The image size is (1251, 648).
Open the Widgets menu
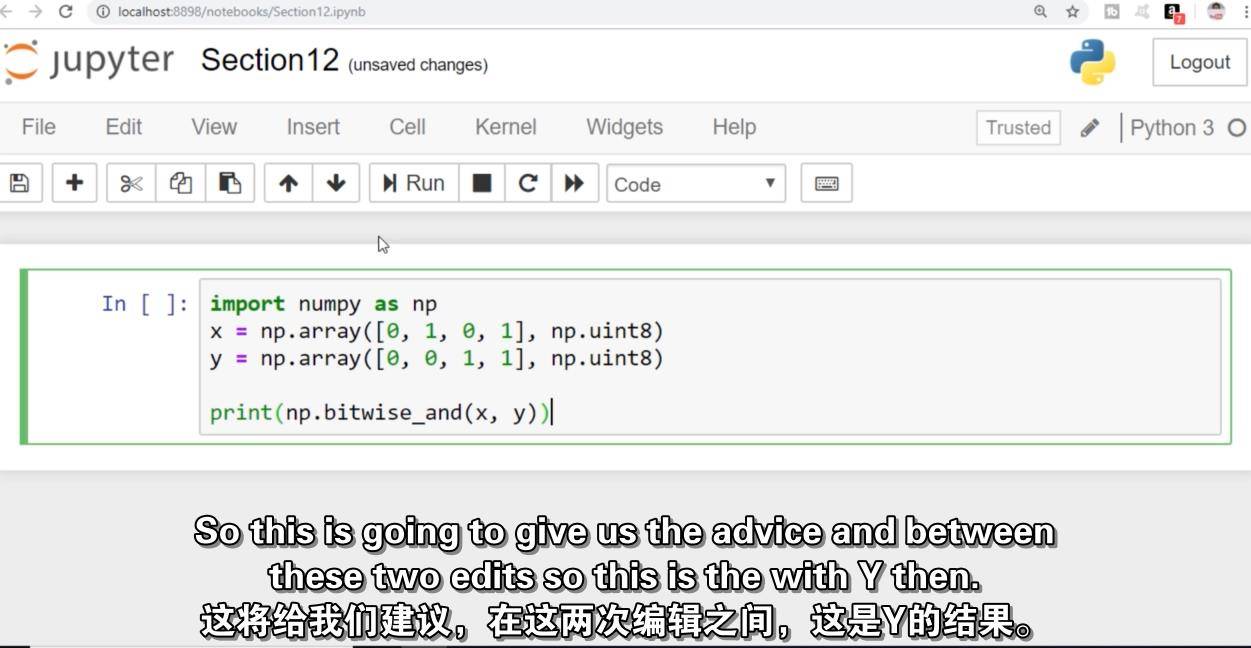(623, 127)
